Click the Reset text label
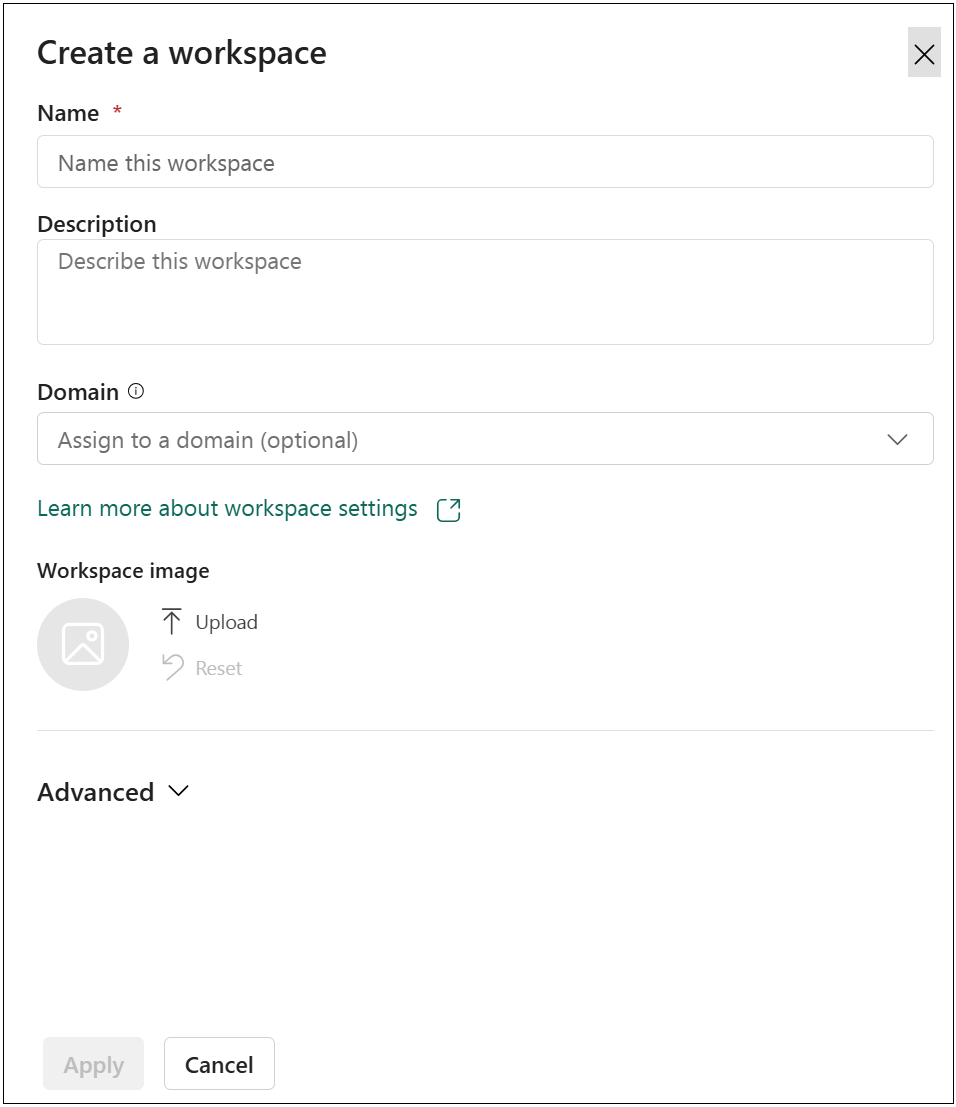 (x=219, y=668)
